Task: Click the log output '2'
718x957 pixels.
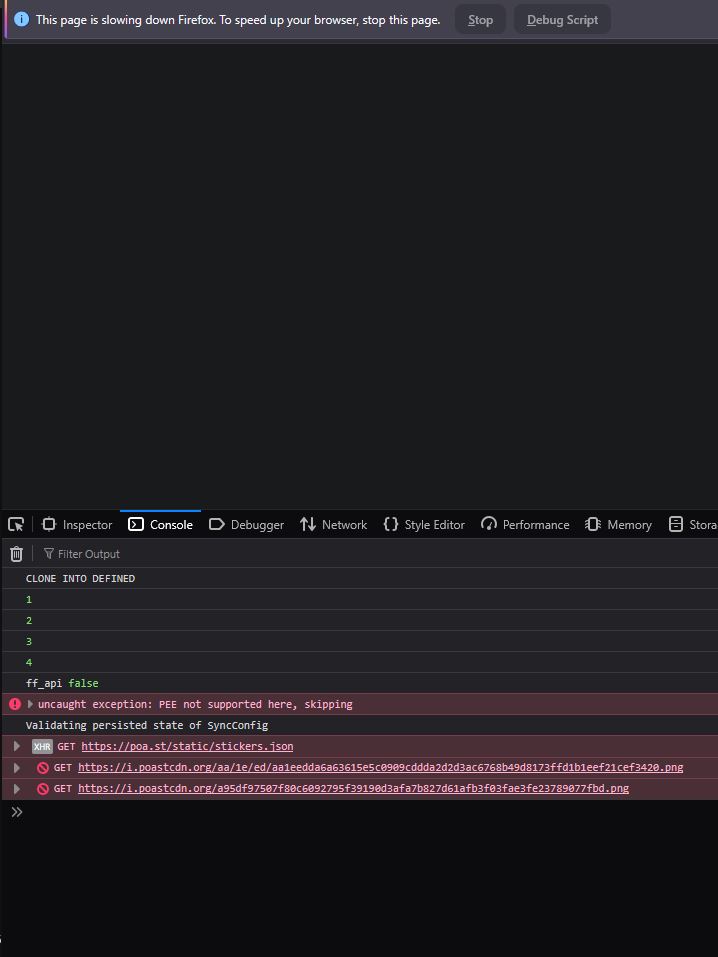Action: point(29,621)
